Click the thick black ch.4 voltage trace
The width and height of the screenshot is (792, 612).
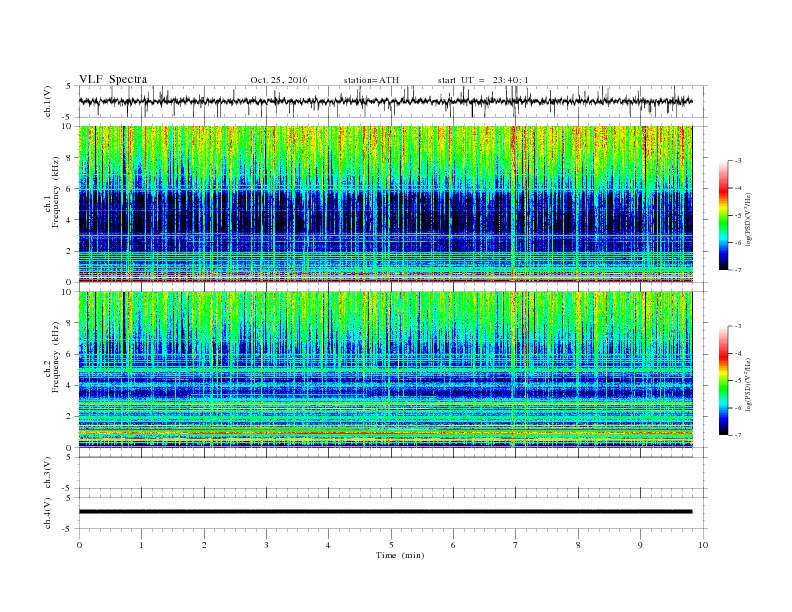[x=385, y=512]
